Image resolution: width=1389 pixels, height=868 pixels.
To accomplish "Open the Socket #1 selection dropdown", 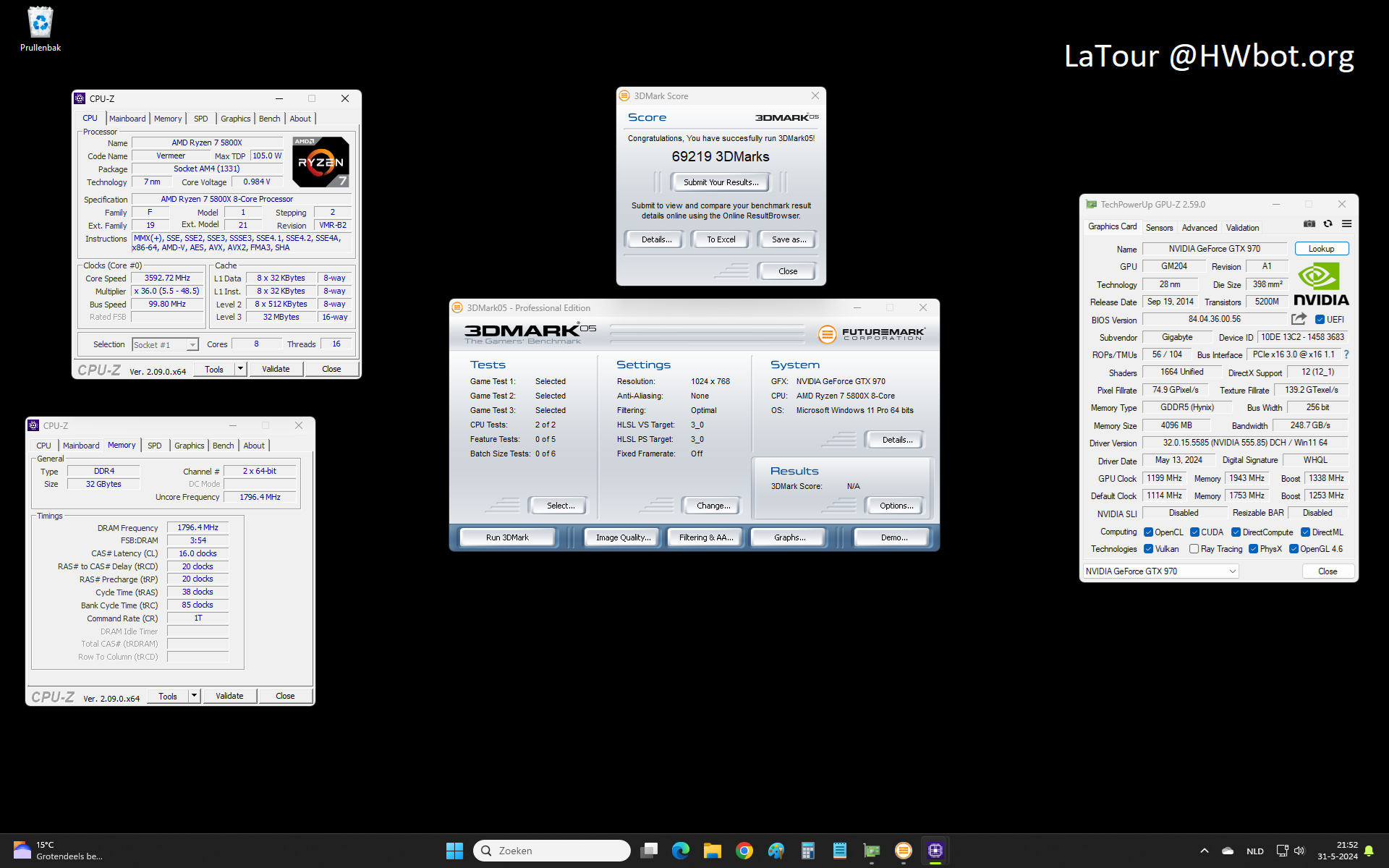I will [165, 345].
